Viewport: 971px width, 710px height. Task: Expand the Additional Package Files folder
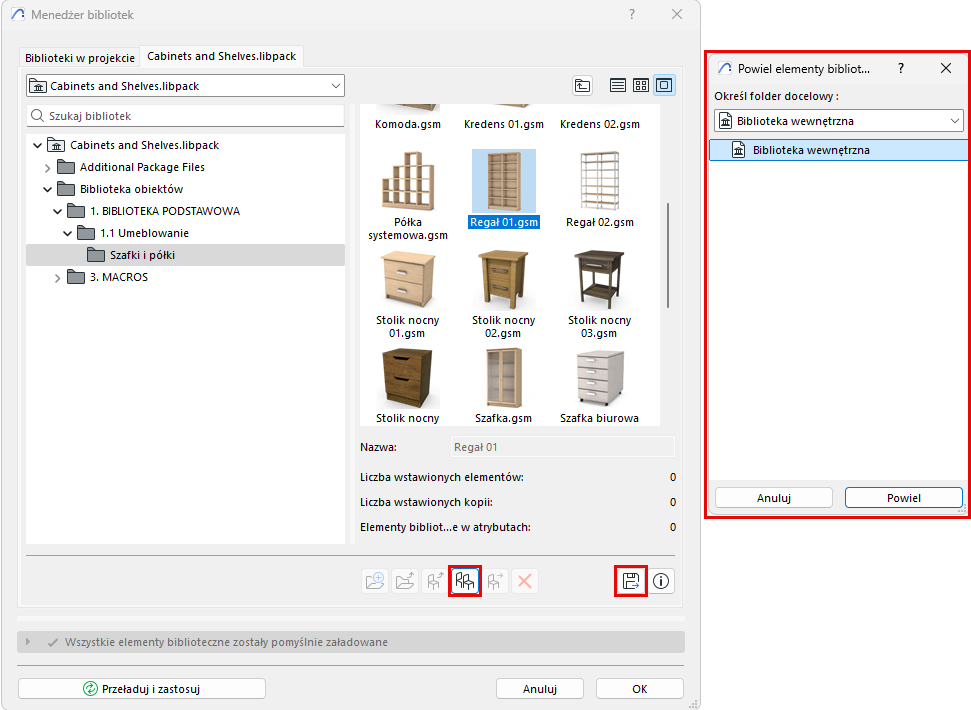tap(48, 168)
